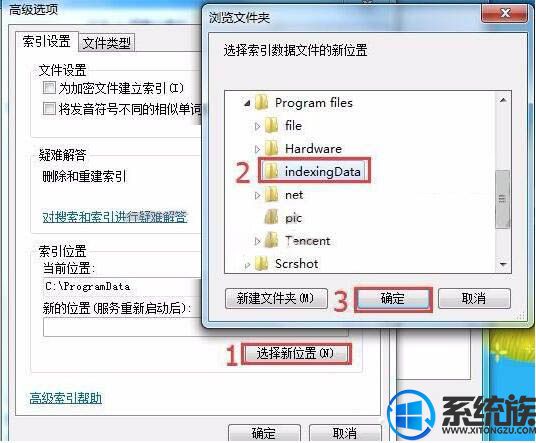Open 对搜索和索引进行疑难解答 link
Screen dimensions: 536x443
tap(115, 217)
